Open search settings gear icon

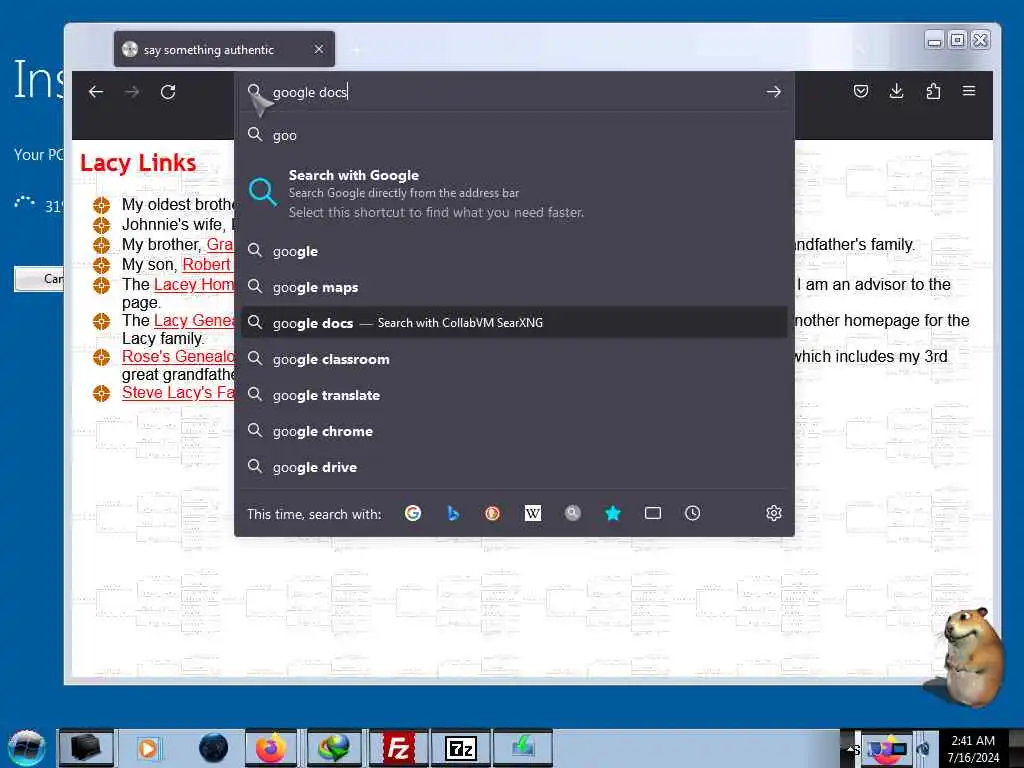coord(774,513)
